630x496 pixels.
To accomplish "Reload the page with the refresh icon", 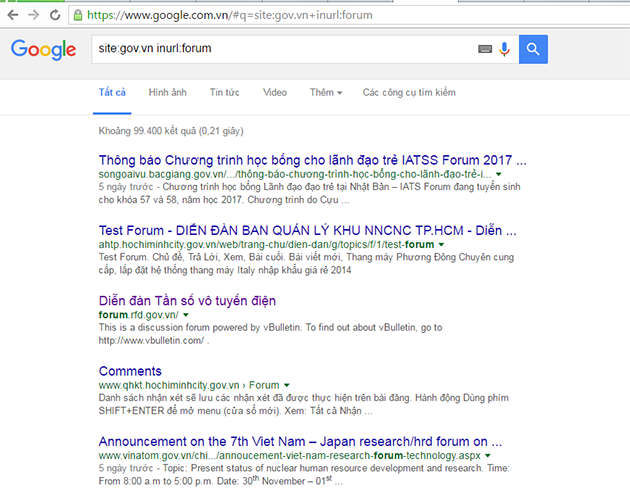I will click(x=55, y=15).
